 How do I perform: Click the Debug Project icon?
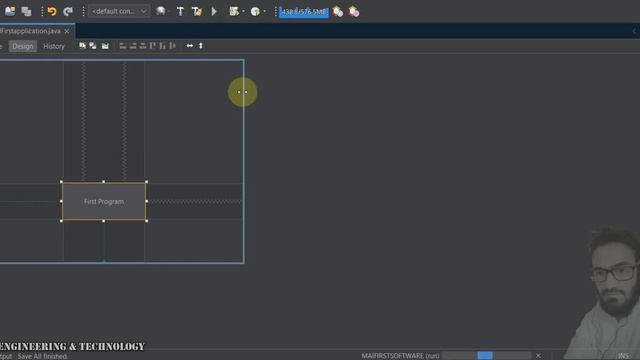tap(234, 11)
